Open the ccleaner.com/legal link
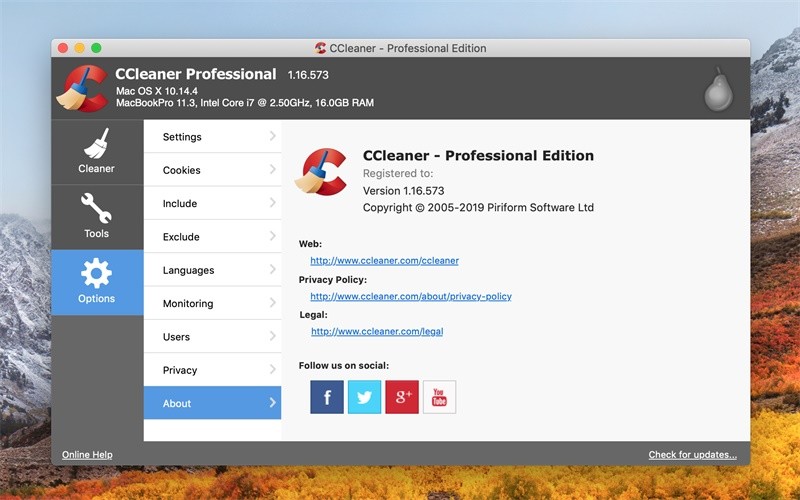 (377, 332)
